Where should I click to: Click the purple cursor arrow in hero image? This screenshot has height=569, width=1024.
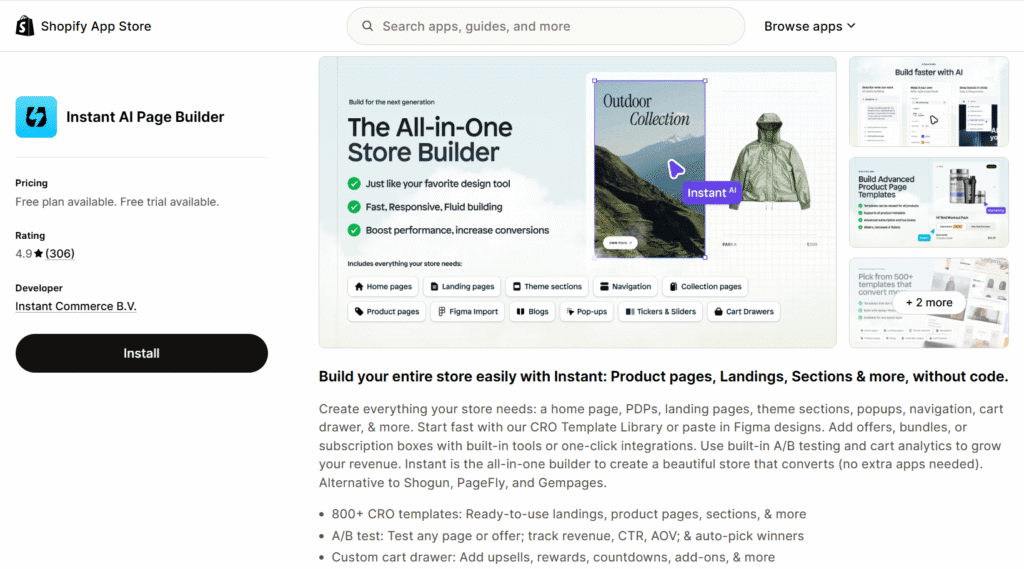[x=675, y=169]
